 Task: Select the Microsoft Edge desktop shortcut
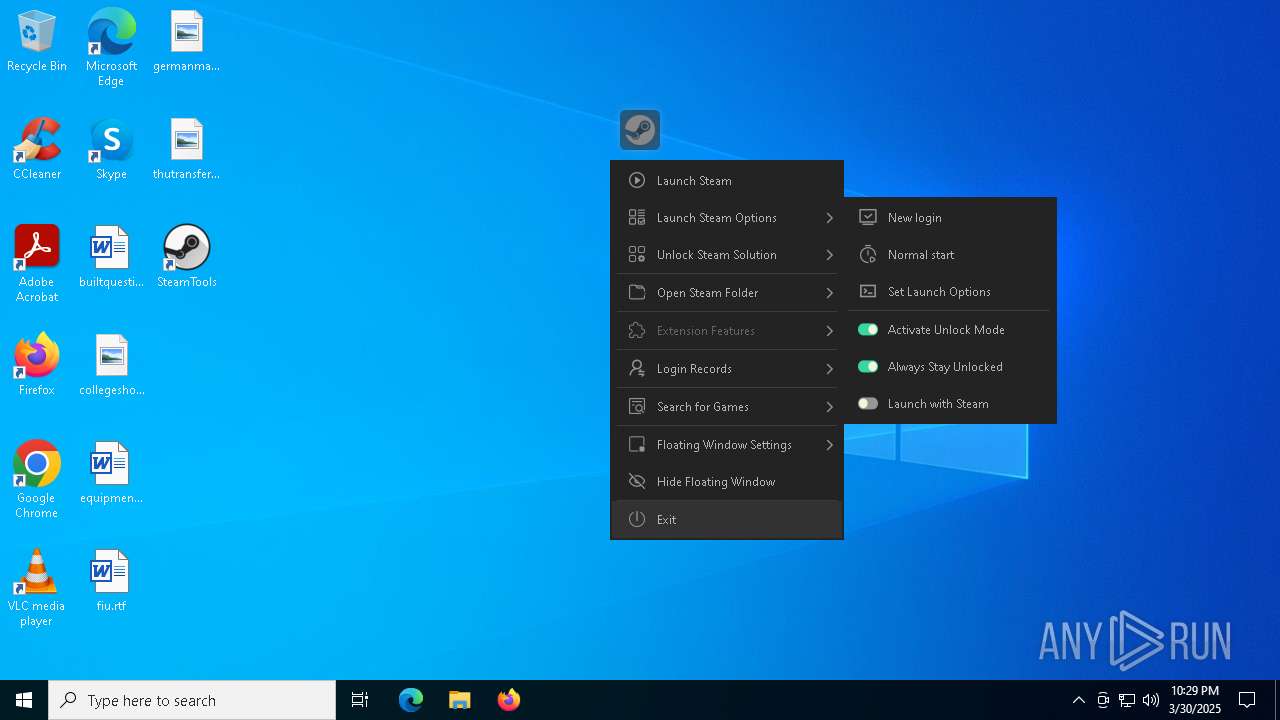point(111,47)
